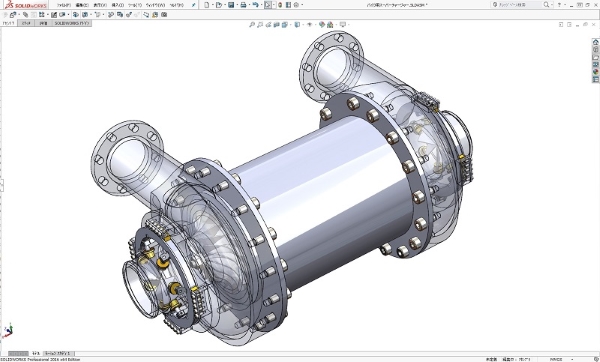Open the Home icon in the right task pane

coord(595,42)
